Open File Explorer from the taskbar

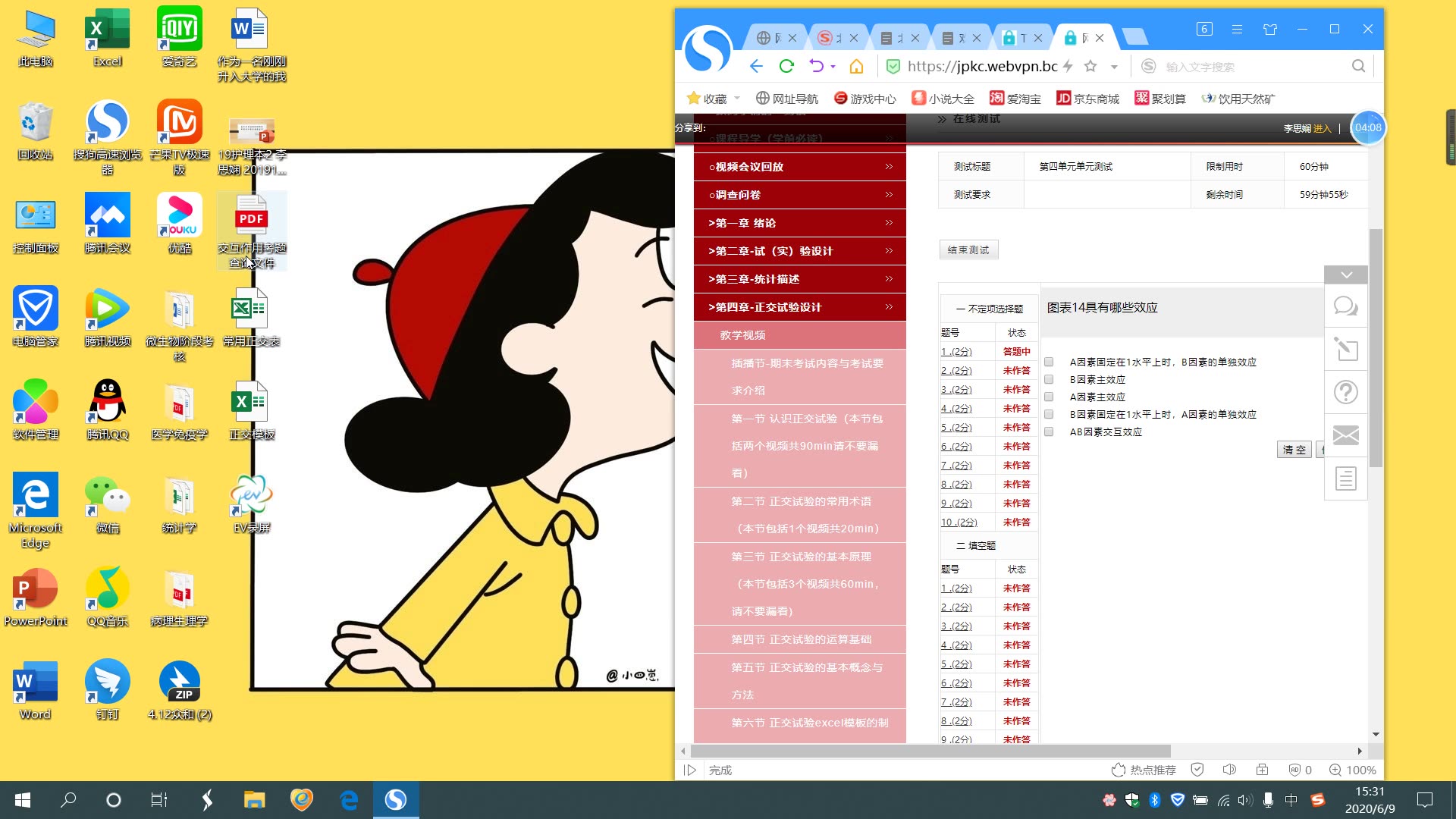tap(254, 800)
